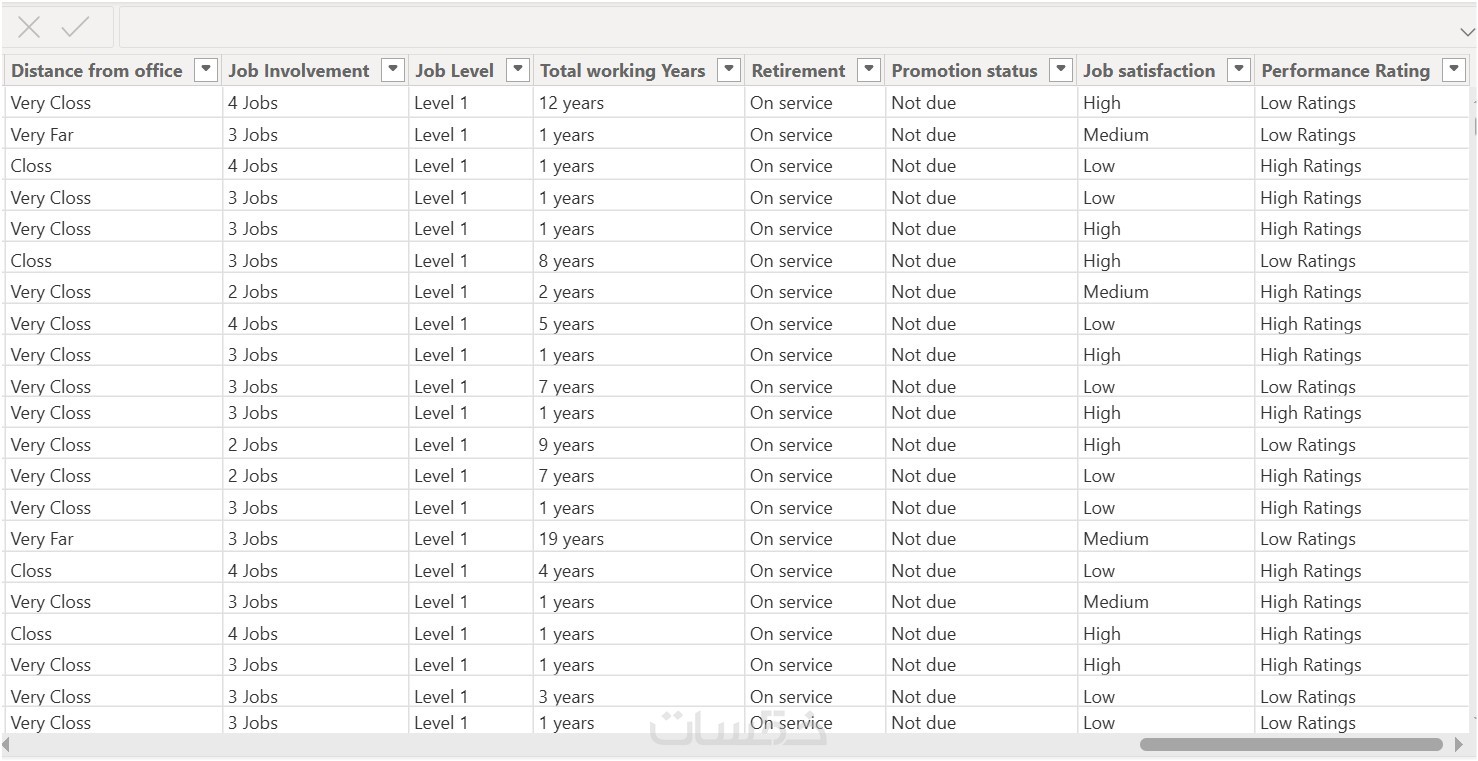Select the first Very Far cell
This screenshot has width=1478, height=761.
coord(42,135)
